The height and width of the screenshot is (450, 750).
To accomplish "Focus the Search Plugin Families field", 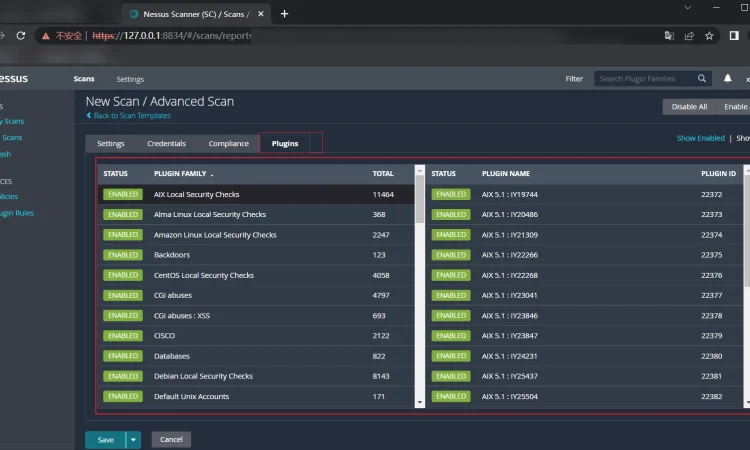I will (645, 78).
